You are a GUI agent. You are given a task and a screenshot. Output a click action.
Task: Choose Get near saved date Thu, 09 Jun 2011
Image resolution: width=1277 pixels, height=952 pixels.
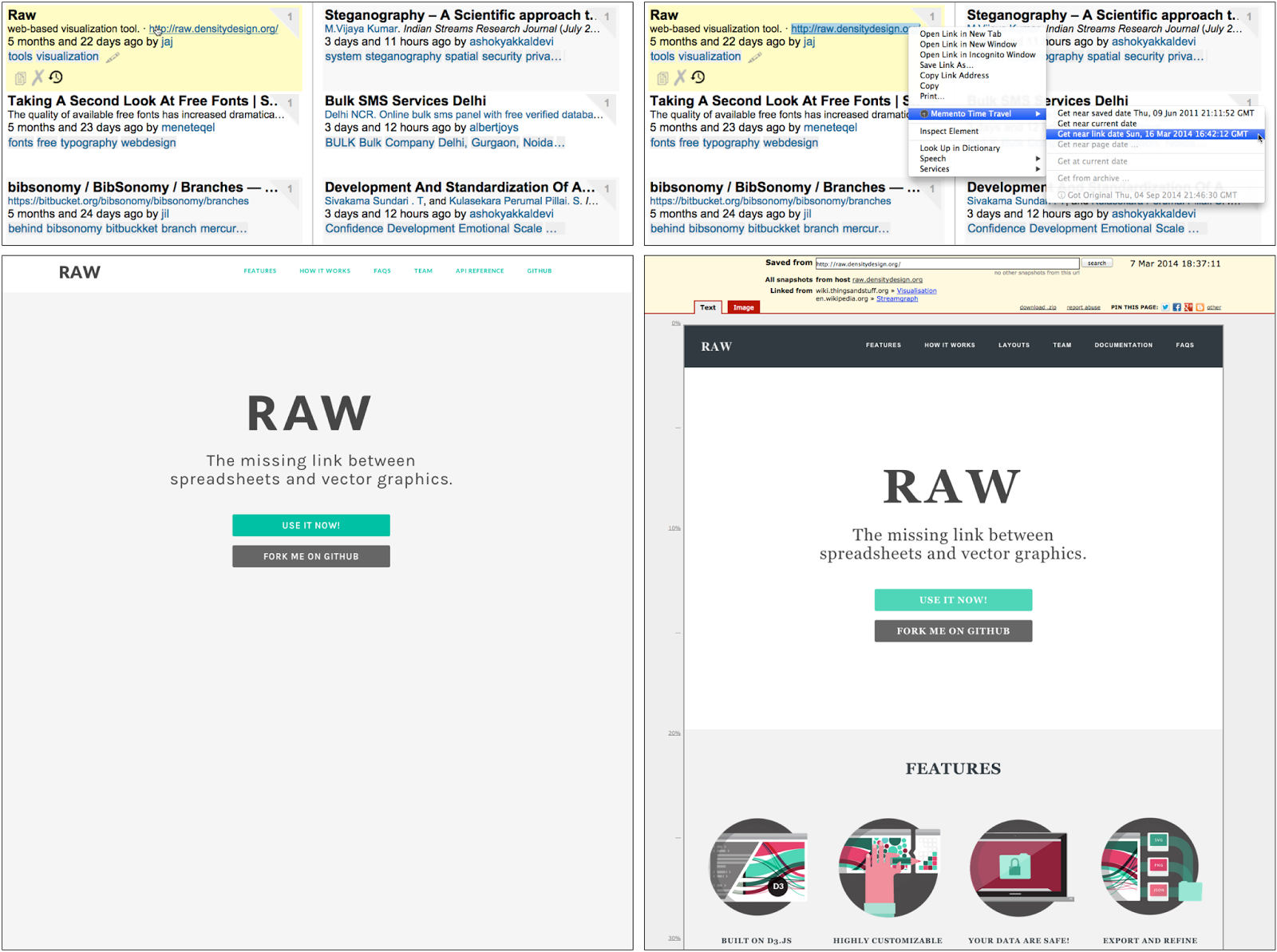coord(1155,113)
